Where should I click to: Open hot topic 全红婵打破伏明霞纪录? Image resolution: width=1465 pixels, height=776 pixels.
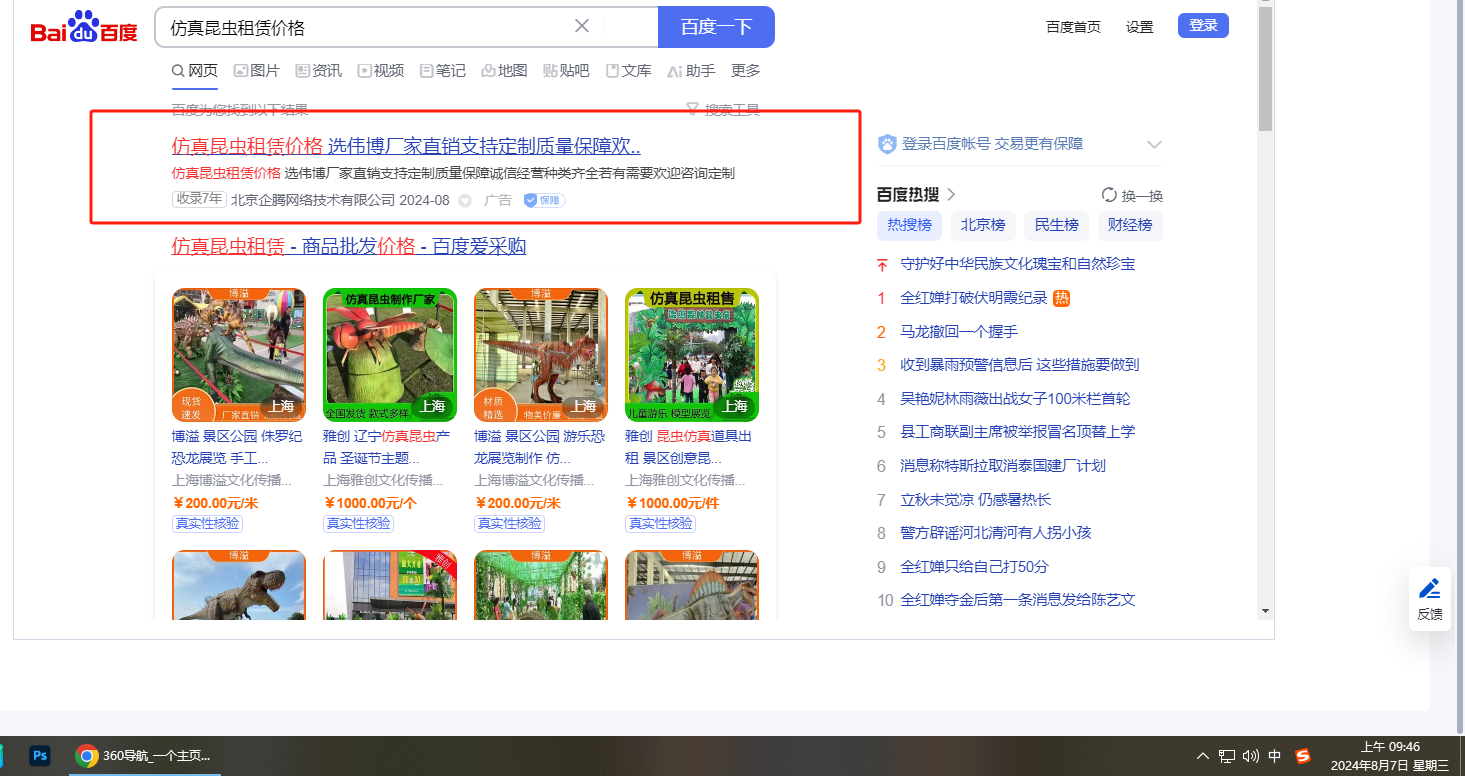[974, 298]
